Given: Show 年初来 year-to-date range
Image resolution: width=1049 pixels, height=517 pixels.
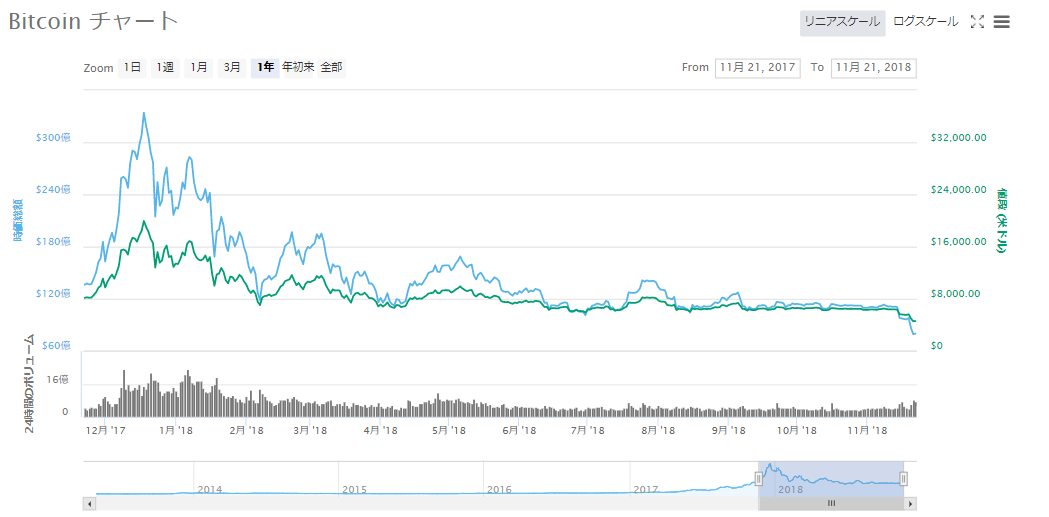Looking at the screenshot, I should [298, 68].
